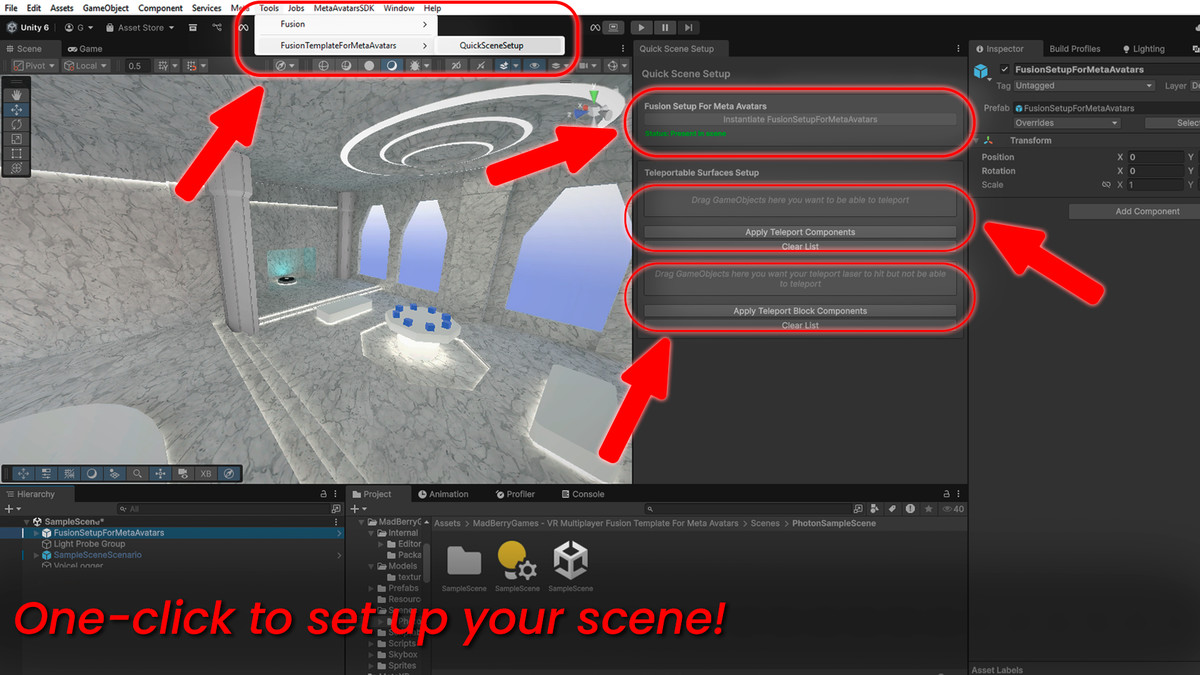
Task: Open the Tag Untagged dropdown
Action: click(x=1085, y=86)
